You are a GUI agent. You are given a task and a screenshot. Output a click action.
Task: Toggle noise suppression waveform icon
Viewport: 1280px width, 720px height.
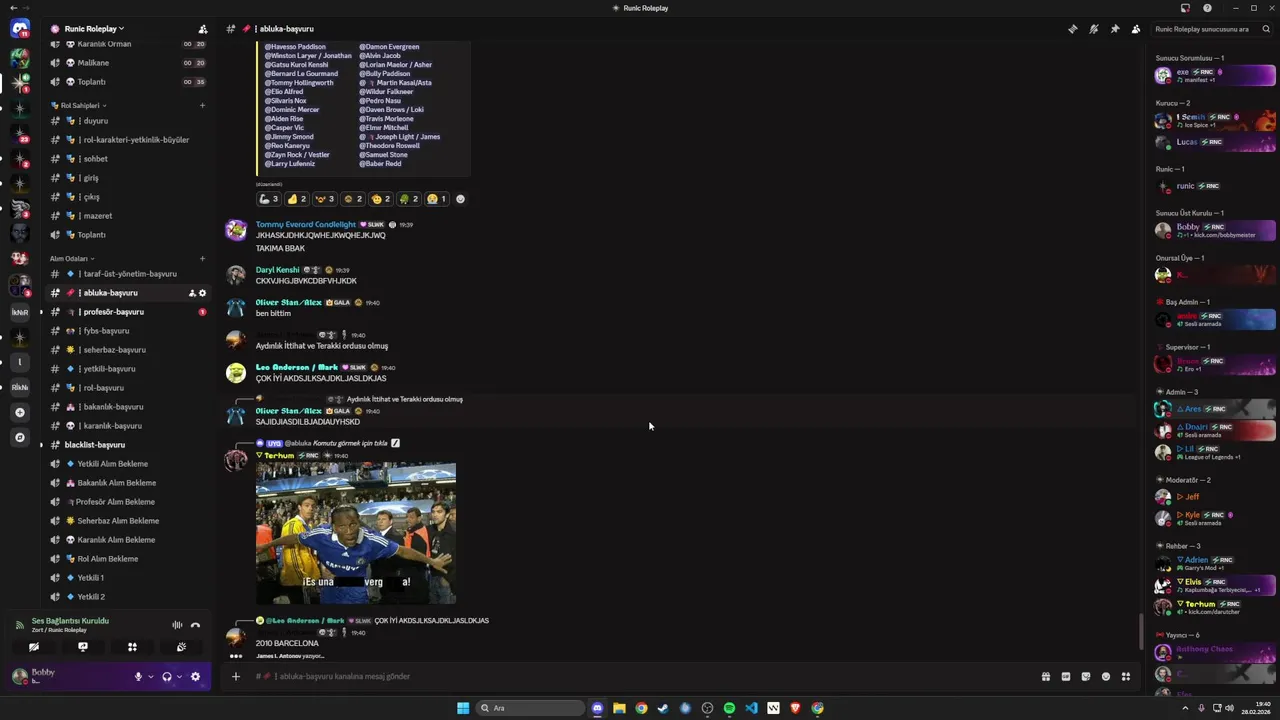(x=177, y=625)
